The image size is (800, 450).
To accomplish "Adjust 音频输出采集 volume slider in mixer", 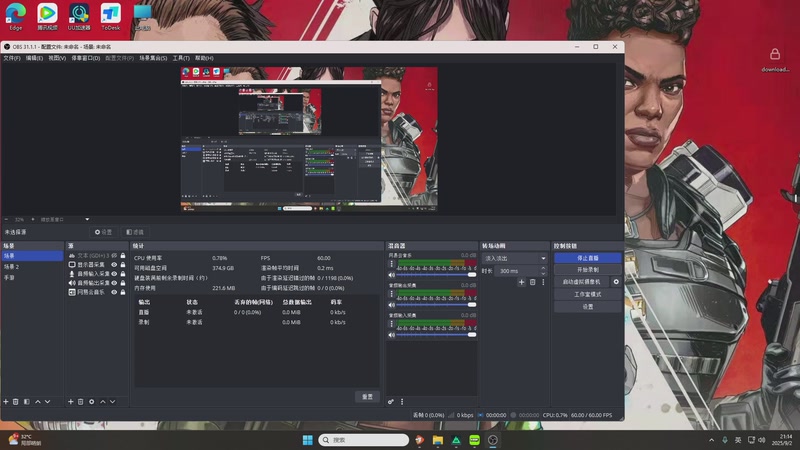I will coord(436,305).
